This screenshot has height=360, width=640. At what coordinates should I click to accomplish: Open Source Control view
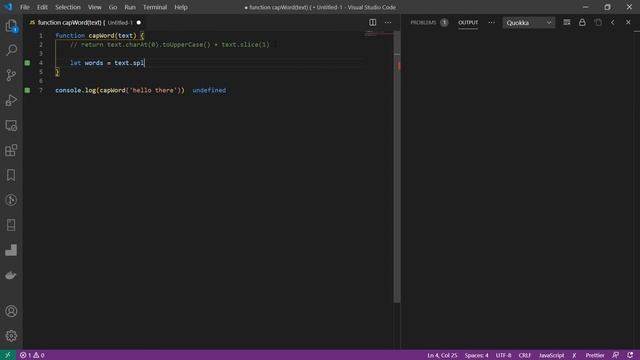coord(11,75)
